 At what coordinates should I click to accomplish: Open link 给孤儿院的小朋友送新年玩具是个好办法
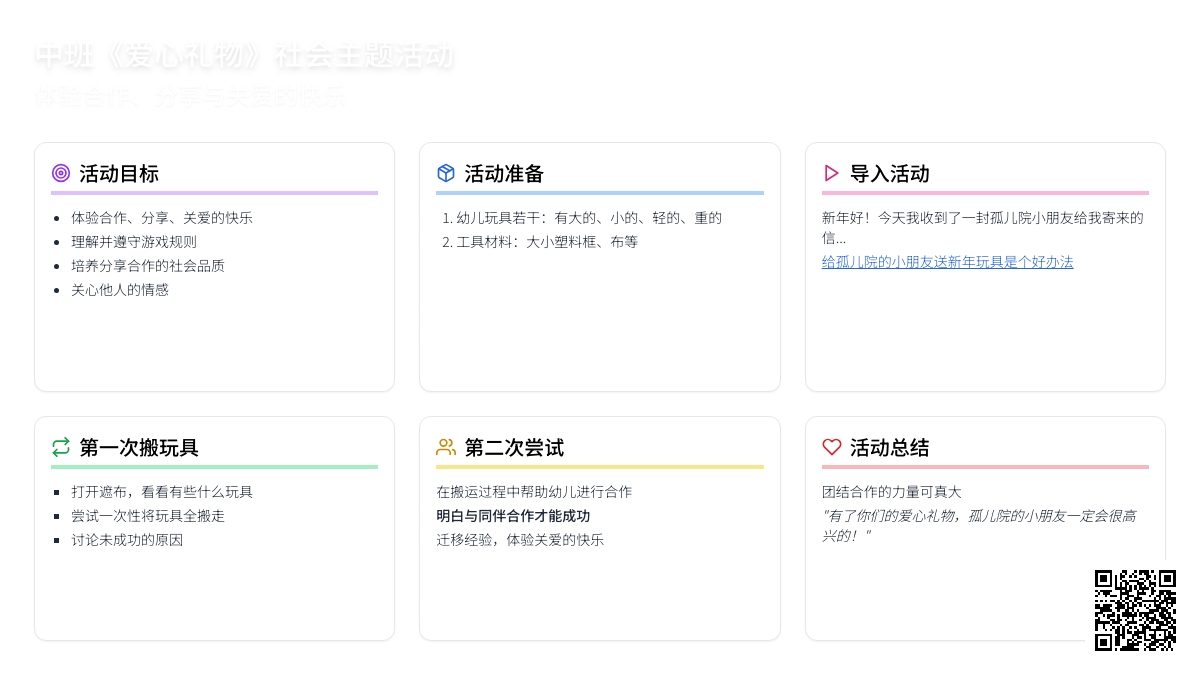[947, 262]
